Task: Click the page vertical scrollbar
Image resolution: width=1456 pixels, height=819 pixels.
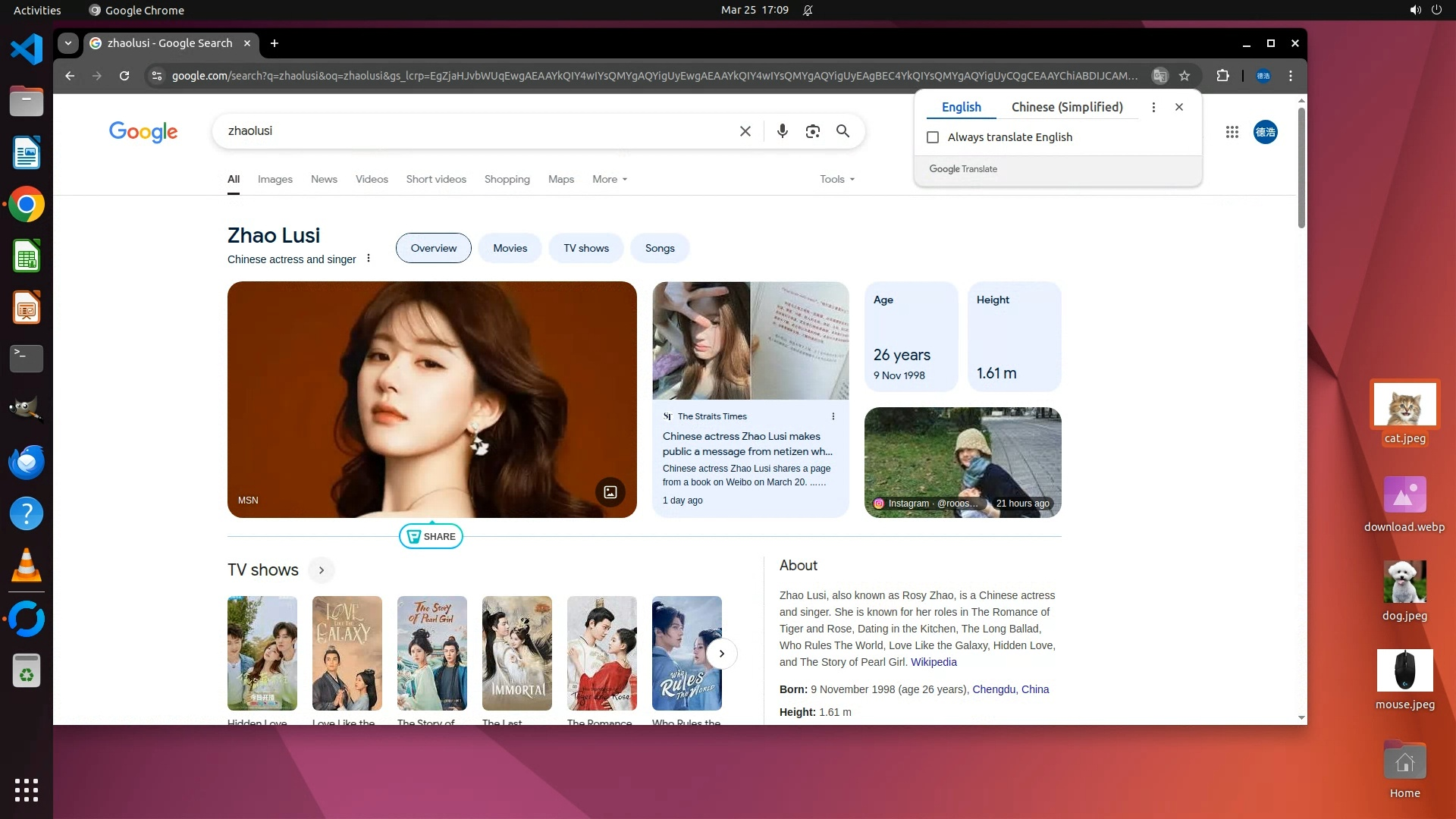Action: [x=1301, y=167]
